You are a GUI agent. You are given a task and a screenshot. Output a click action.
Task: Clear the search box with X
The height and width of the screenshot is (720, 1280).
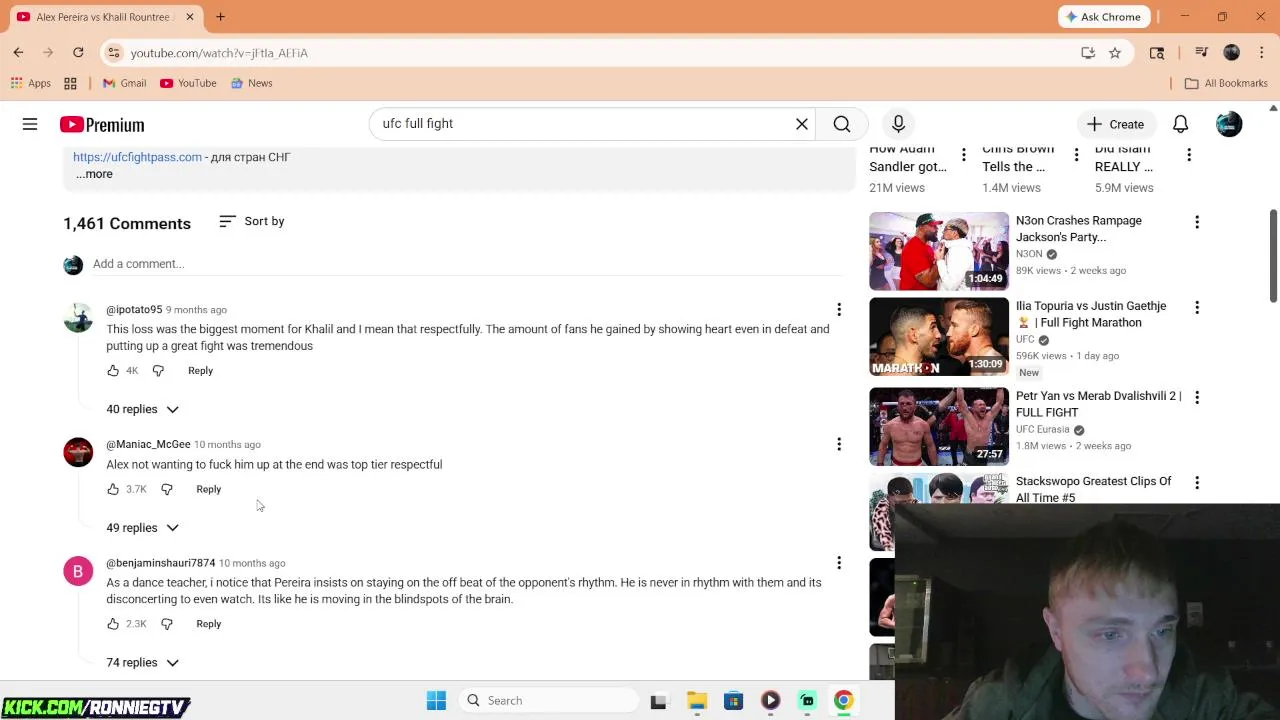(802, 124)
